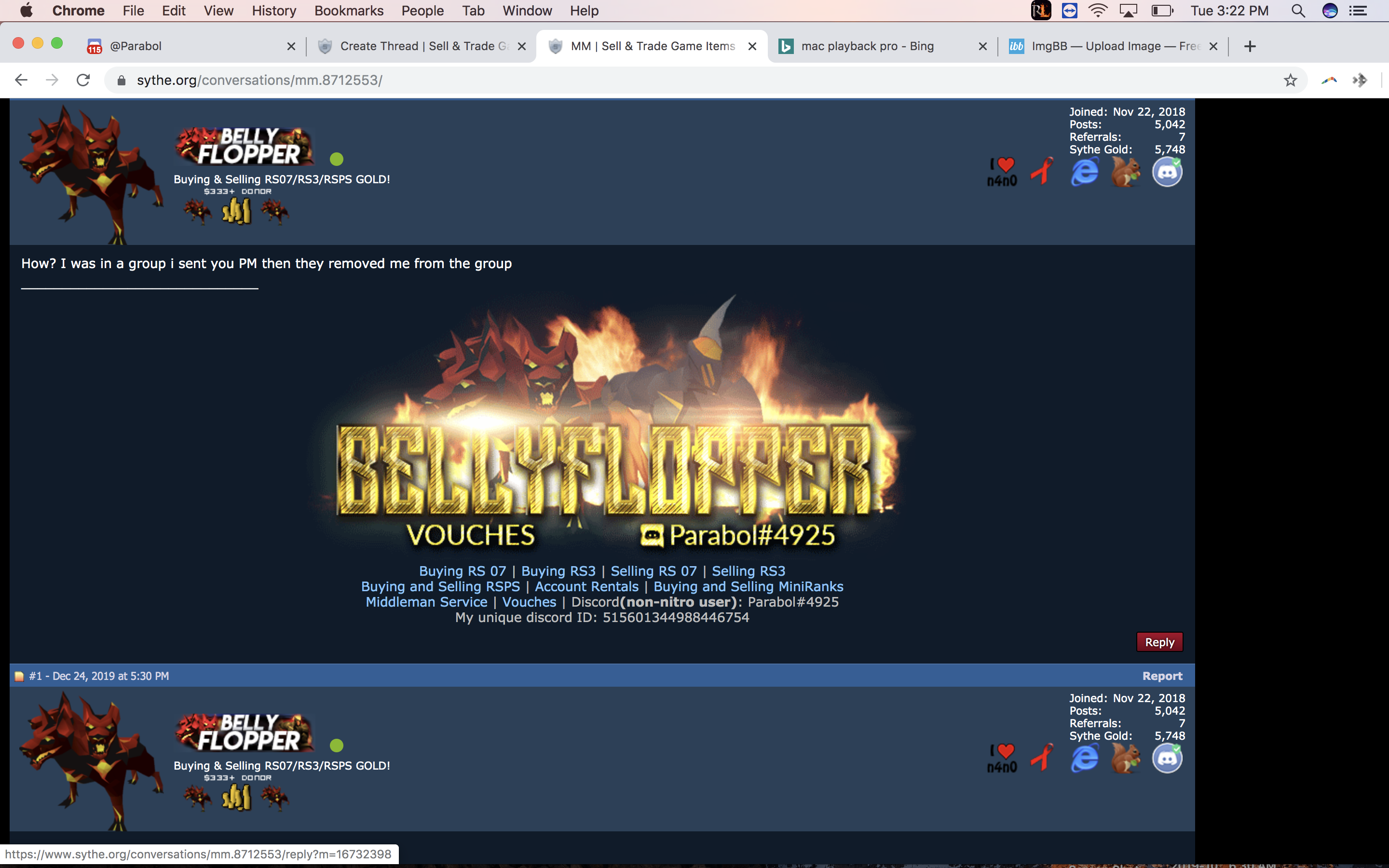Go forward to the next page

[x=52, y=80]
